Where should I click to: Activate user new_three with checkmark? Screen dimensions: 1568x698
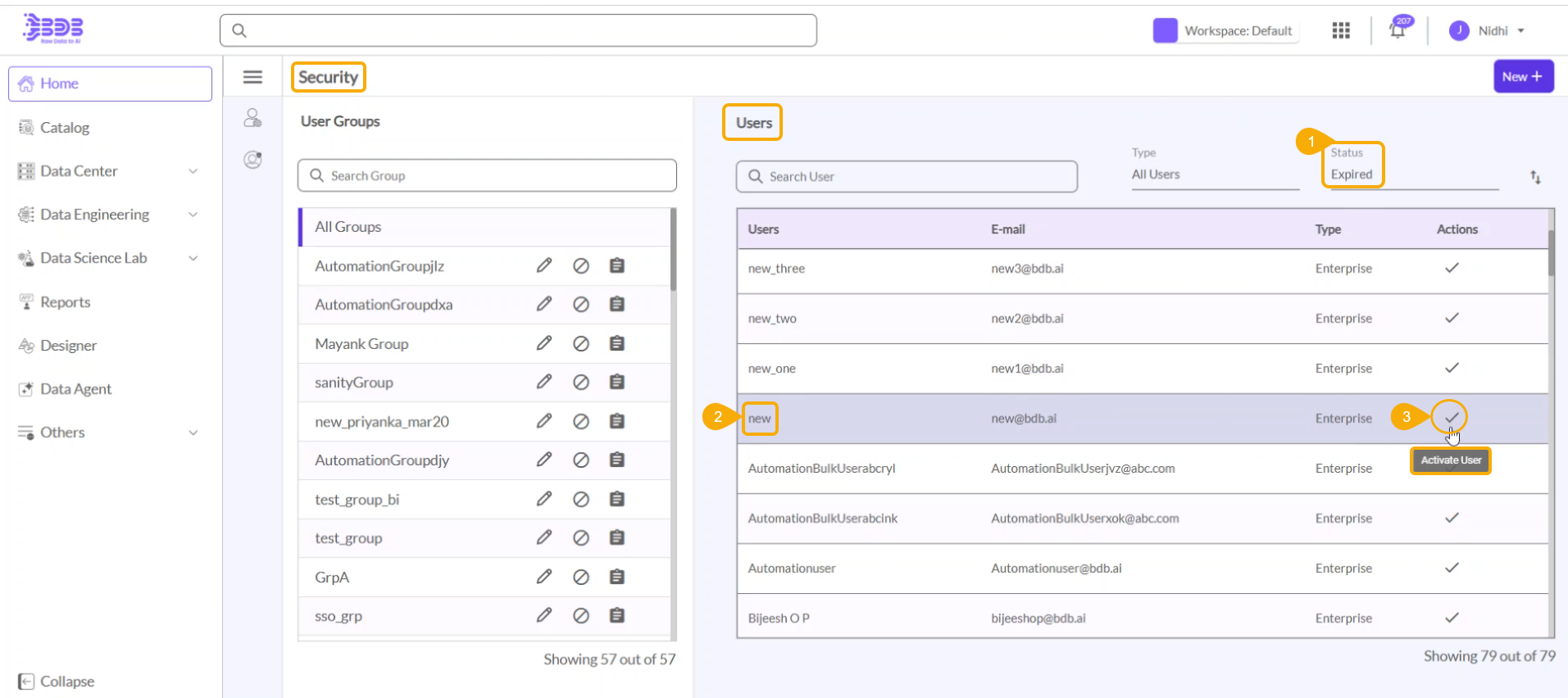coord(1451,268)
